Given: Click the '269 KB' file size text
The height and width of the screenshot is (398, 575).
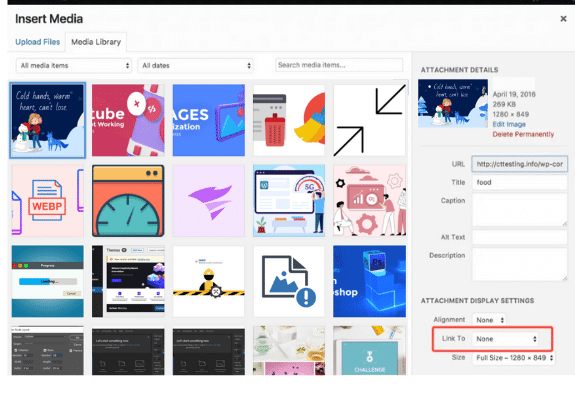Looking at the screenshot, I should [504, 105].
